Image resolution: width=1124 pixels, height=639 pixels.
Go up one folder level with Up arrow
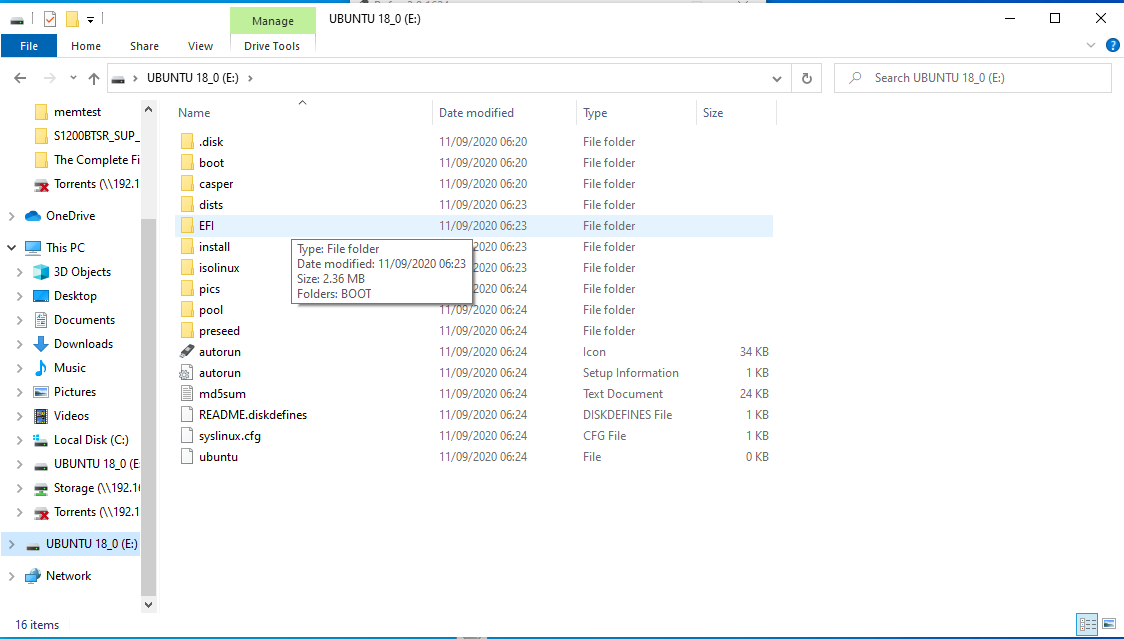pyautogui.click(x=93, y=77)
